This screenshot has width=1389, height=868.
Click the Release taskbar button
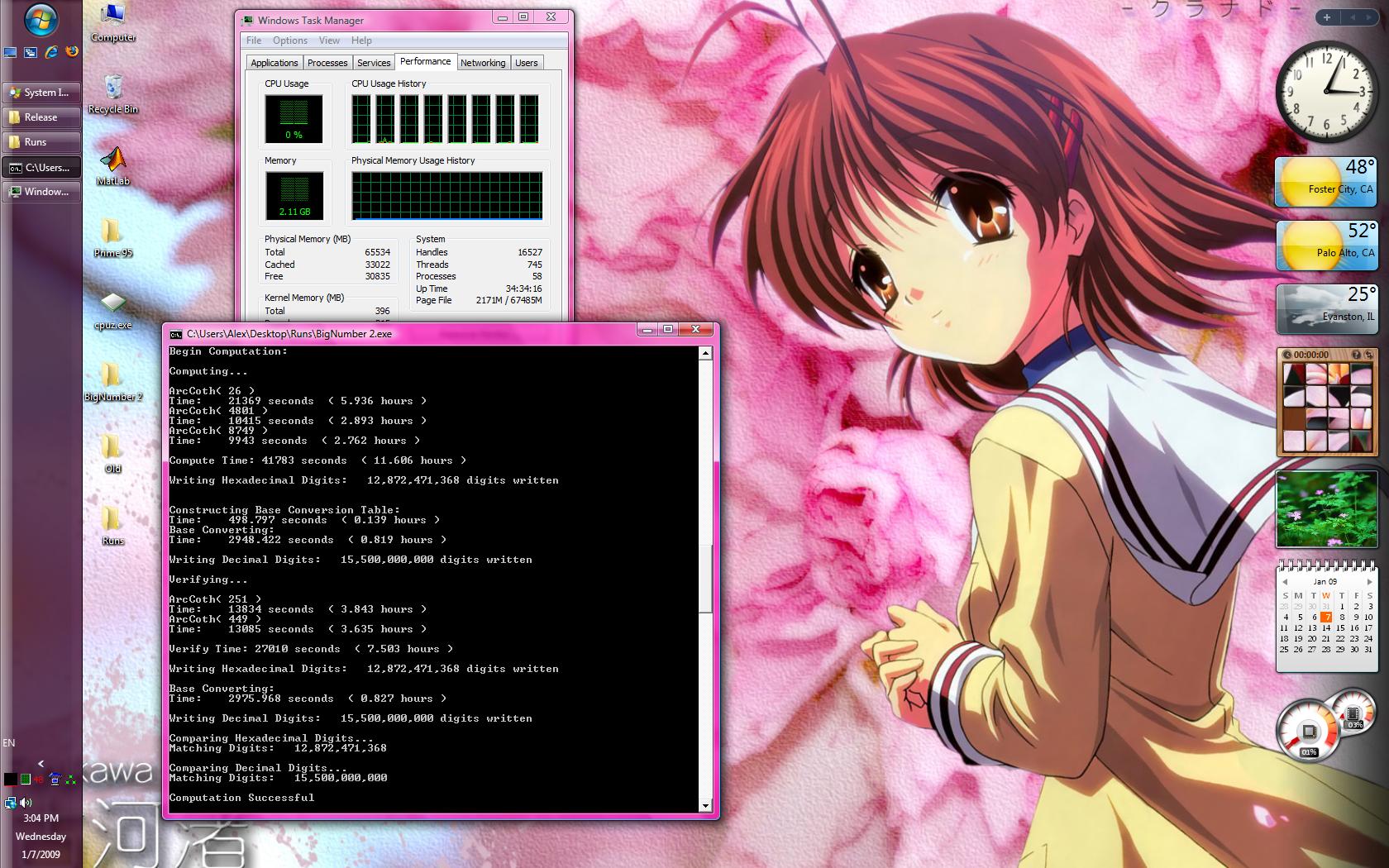point(41,117)
